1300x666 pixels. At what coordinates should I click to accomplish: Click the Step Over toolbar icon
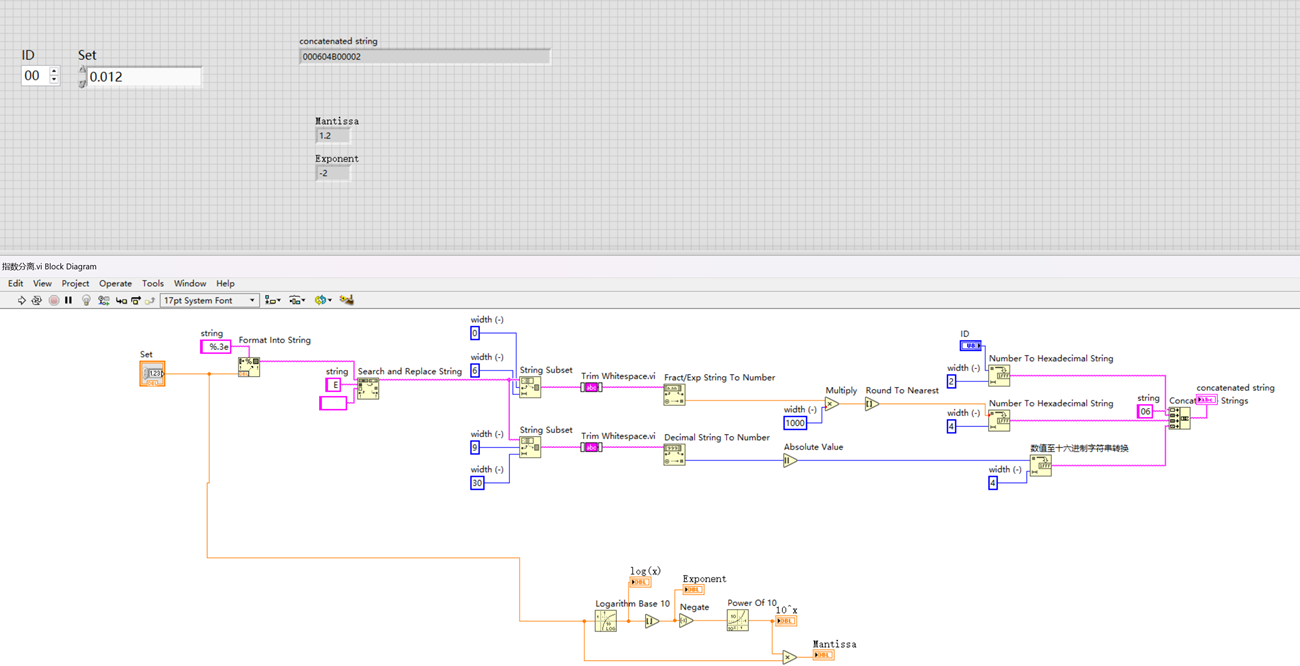click(x=135, y=300)
